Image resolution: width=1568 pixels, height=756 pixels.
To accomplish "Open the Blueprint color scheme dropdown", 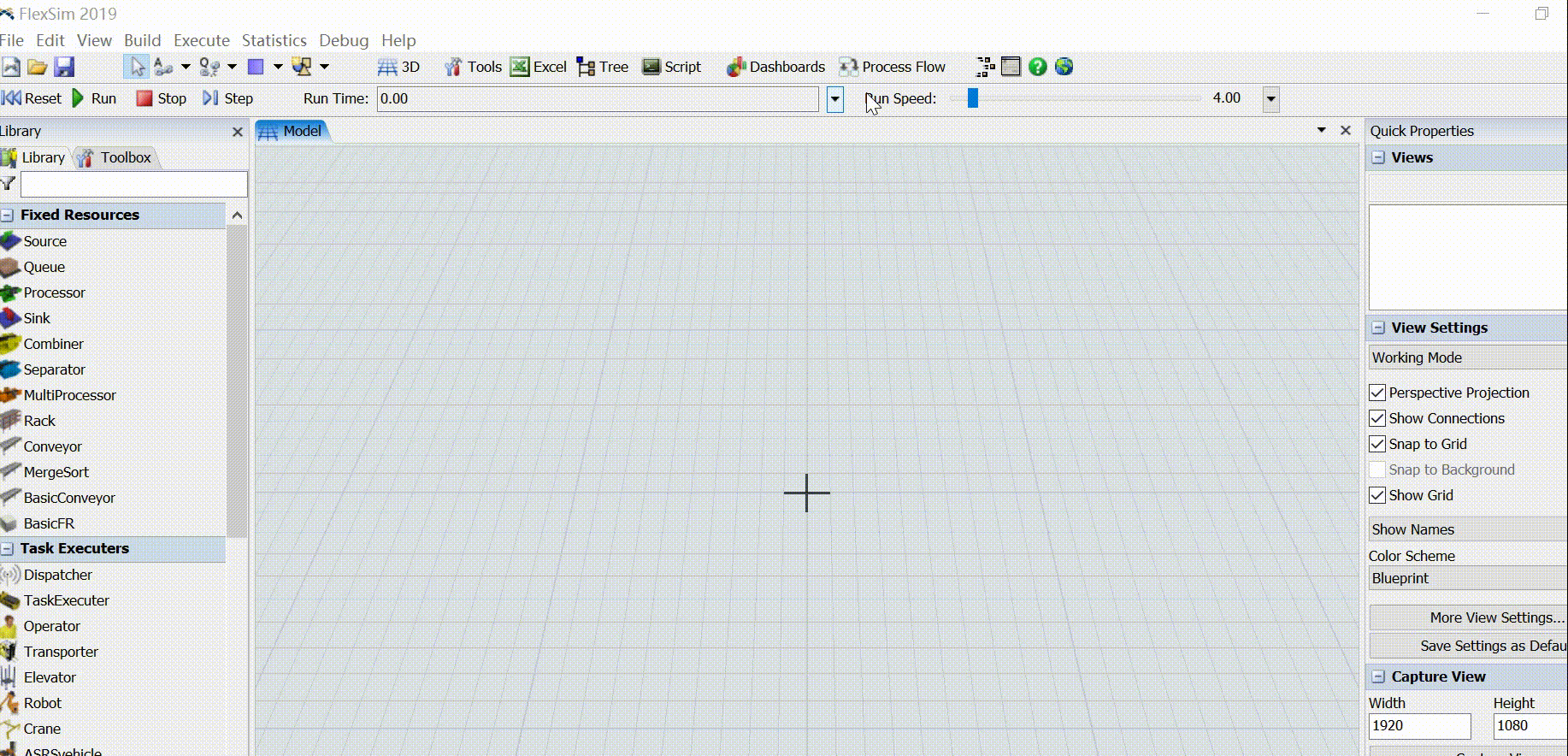I will [x=1468, y=578].
